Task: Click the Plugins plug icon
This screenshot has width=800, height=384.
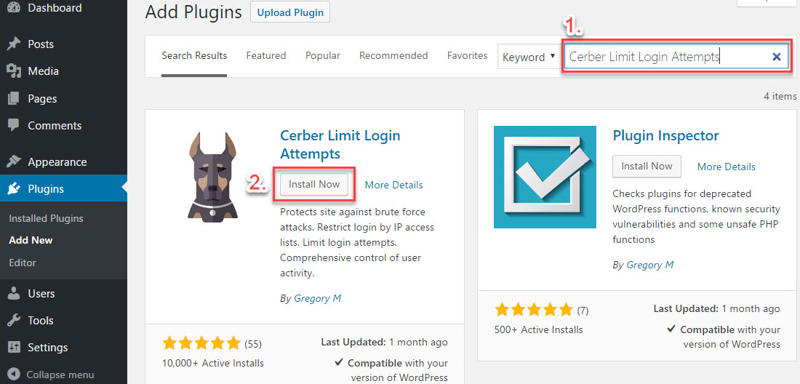Action: pos(14,189)
